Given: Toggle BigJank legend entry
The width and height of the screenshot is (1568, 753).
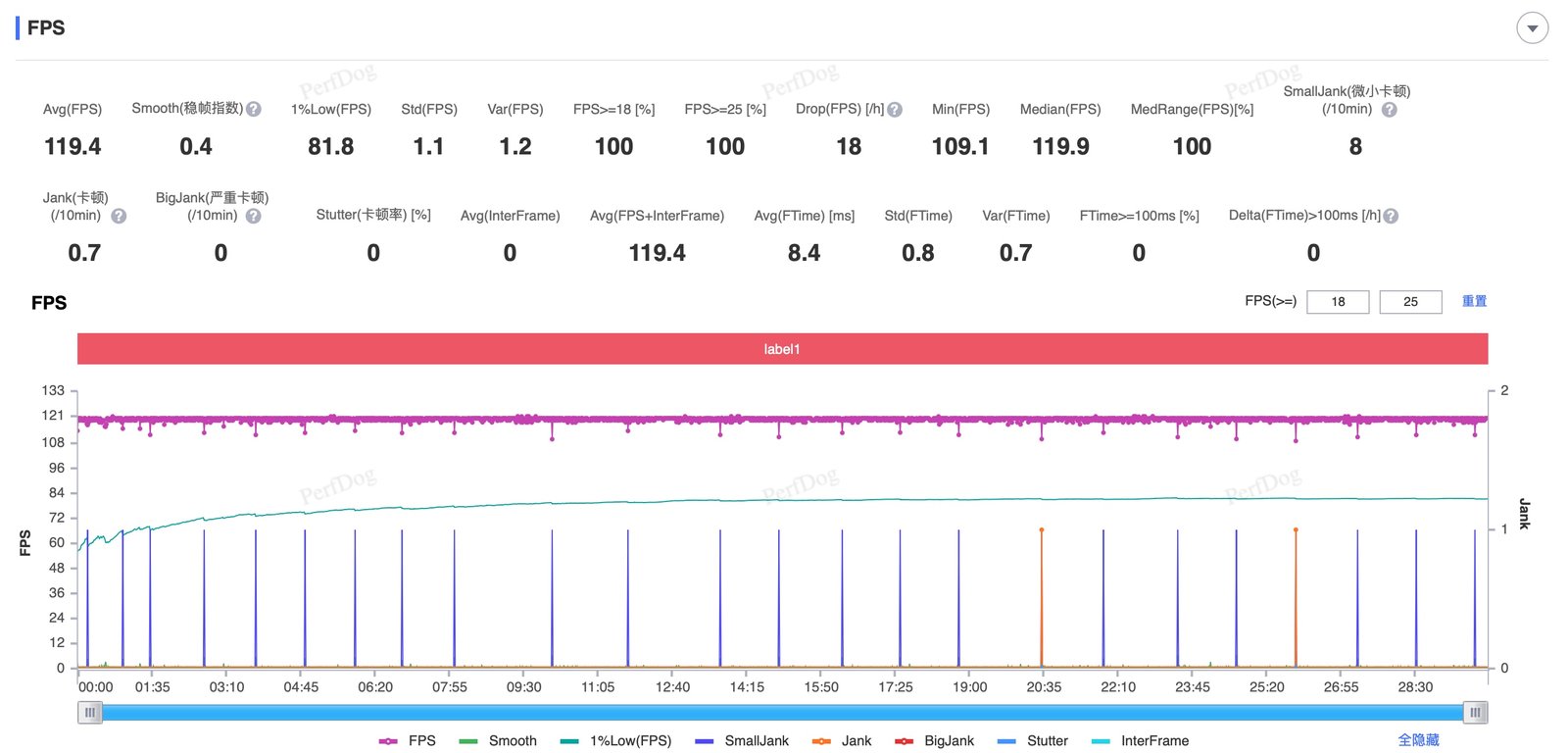Looking at the screenshot, I should tap(934, 741).
